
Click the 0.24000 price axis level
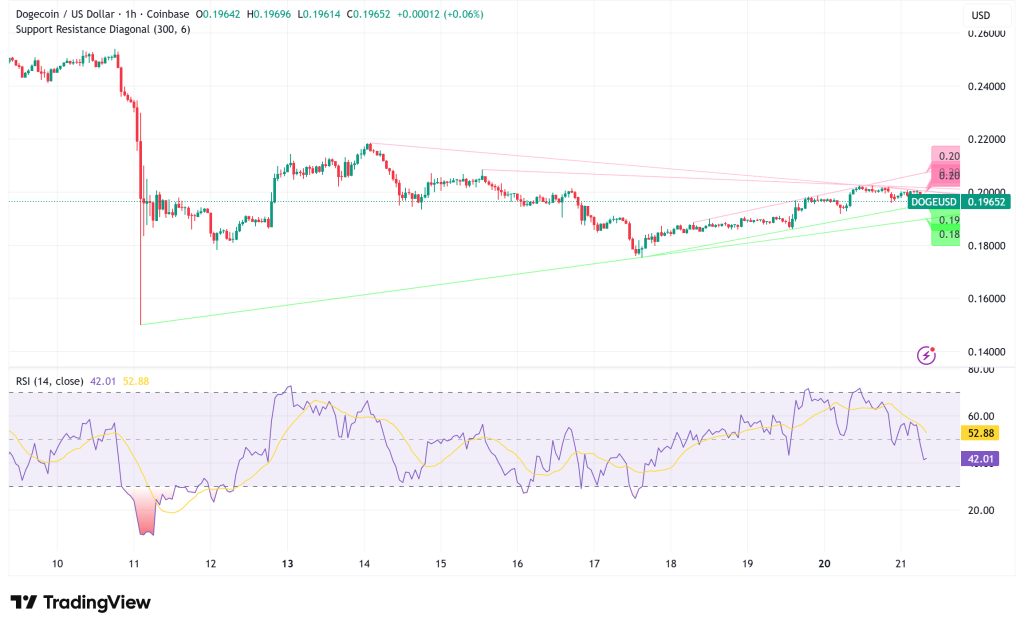[987, 86]
